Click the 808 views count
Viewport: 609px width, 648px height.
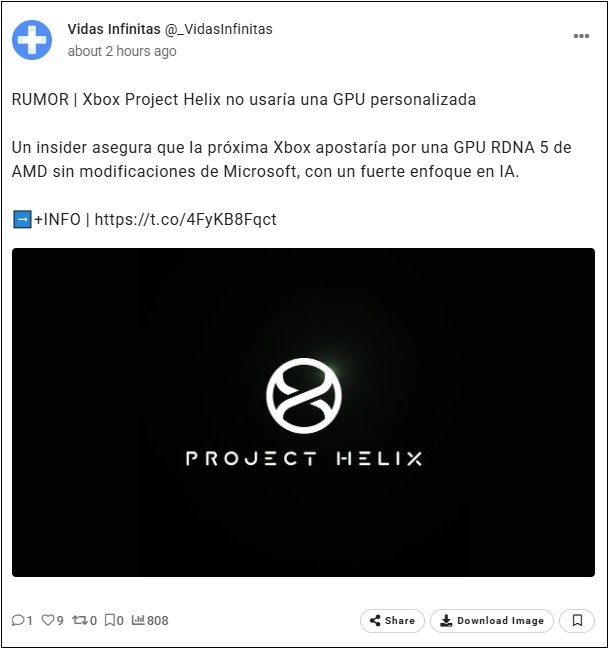coord(157,621)
